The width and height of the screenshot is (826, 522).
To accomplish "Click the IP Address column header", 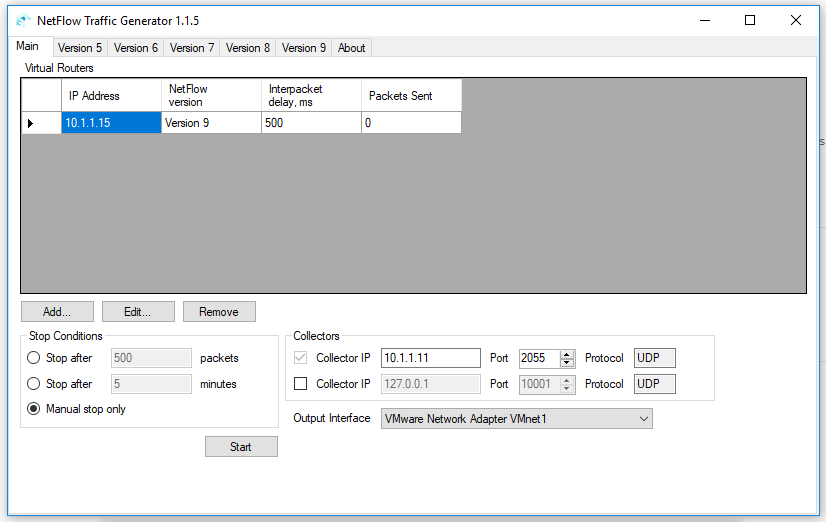I will coord(111,95).
